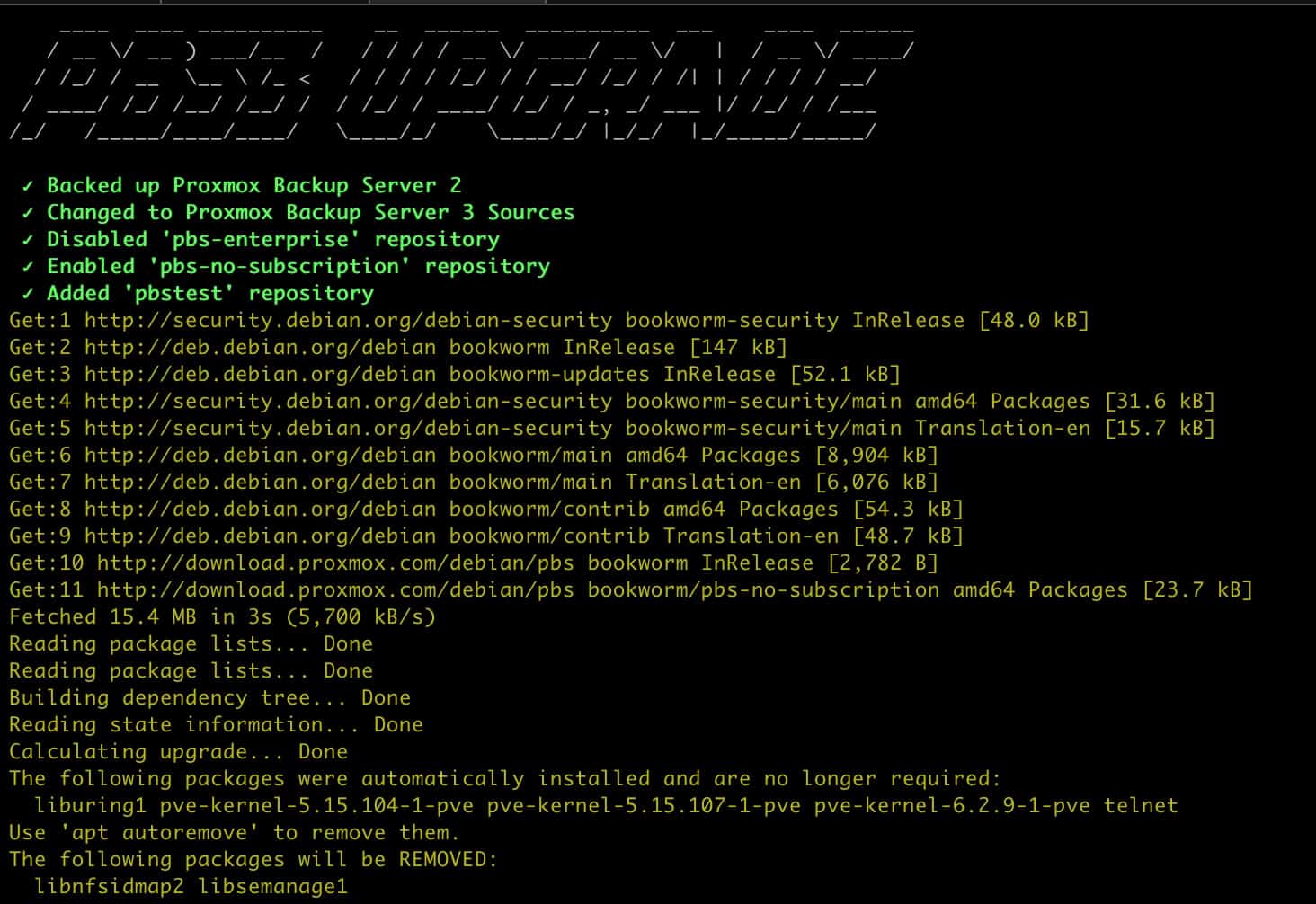Click 'Calculating upgrade... Done' line
The height and width of the screenshot is (904, 1316).
[x=178, y=751]
